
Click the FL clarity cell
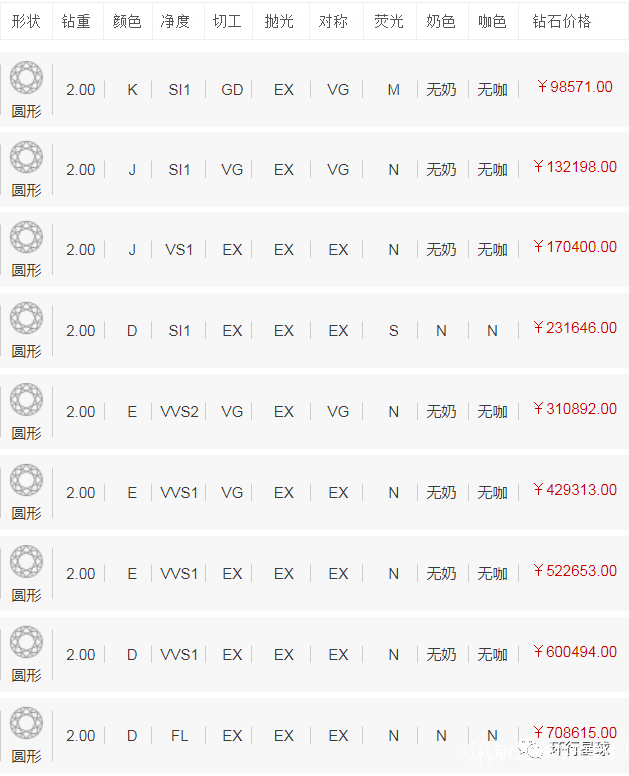click(179, 736)
